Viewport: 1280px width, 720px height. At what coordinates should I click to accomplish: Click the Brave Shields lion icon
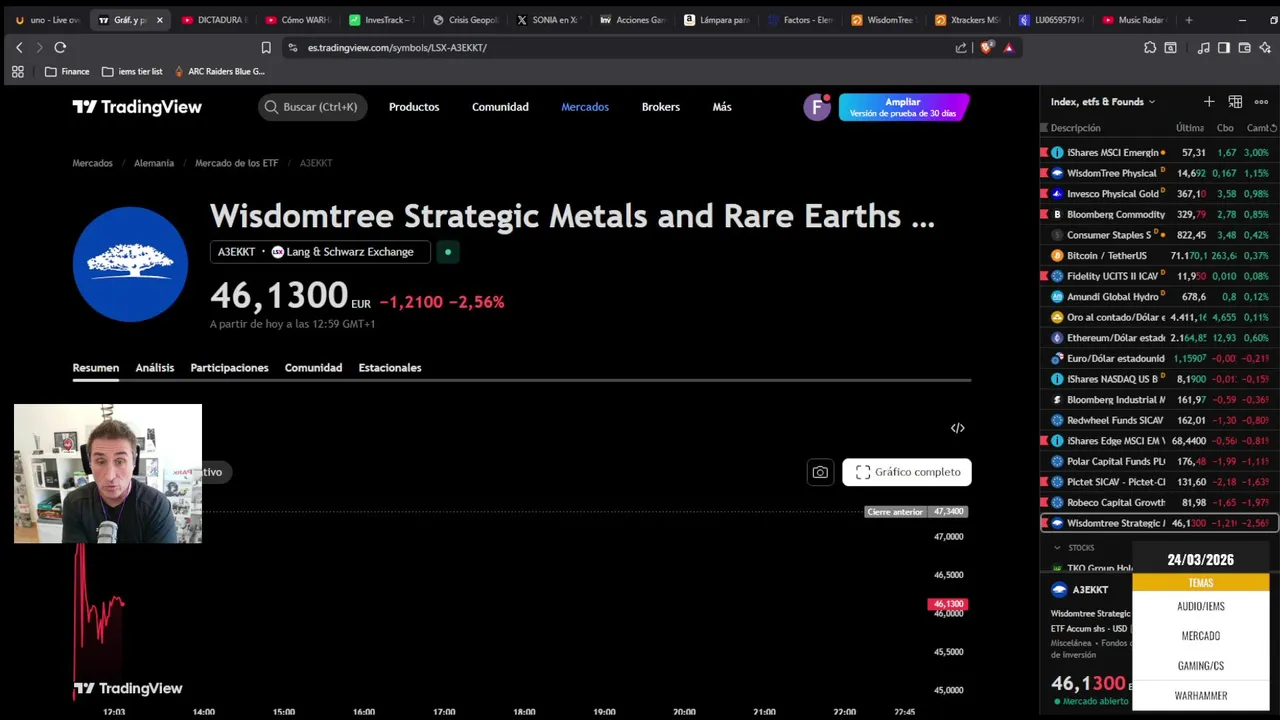click(987, 47)
